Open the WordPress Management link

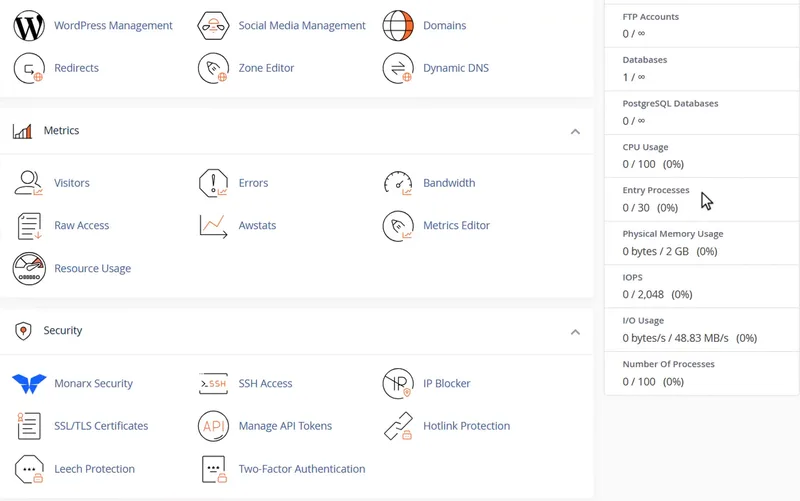coord(113,26)
